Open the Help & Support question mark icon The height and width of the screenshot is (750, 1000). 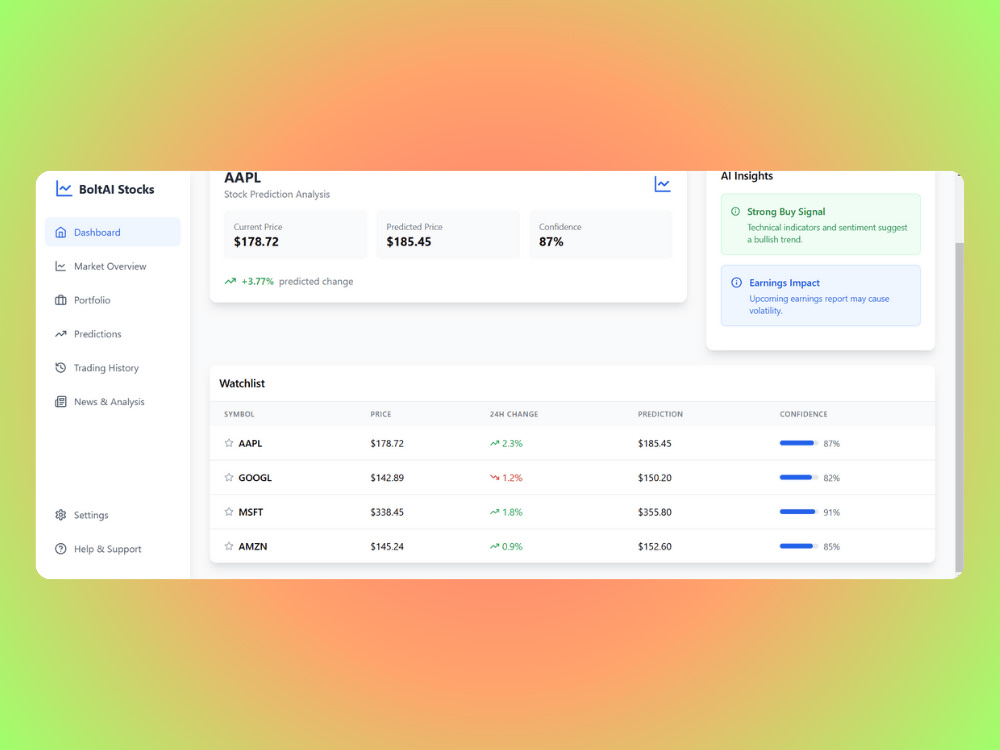tap(61, 548)
